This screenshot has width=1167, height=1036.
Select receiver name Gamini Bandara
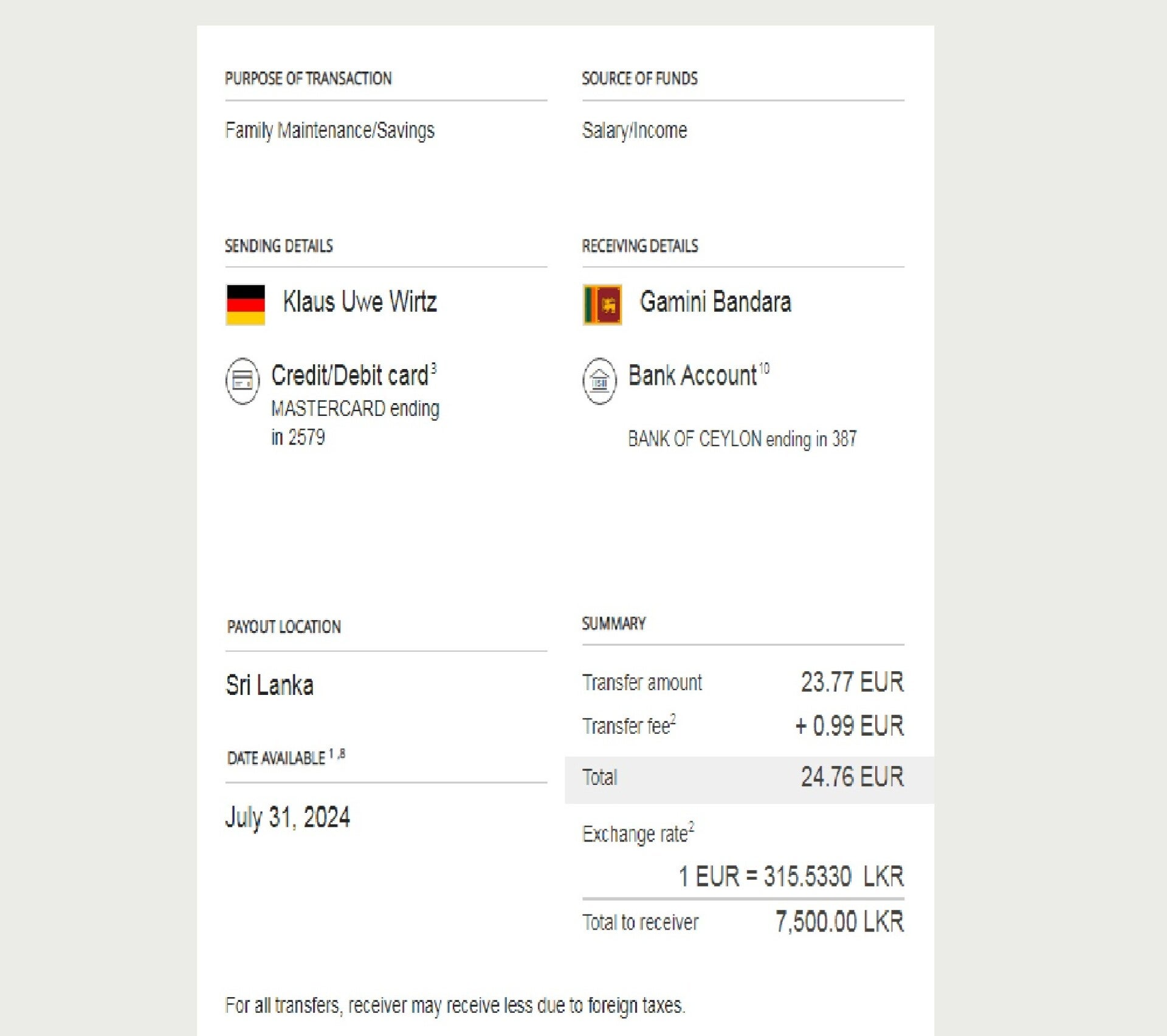715,302
